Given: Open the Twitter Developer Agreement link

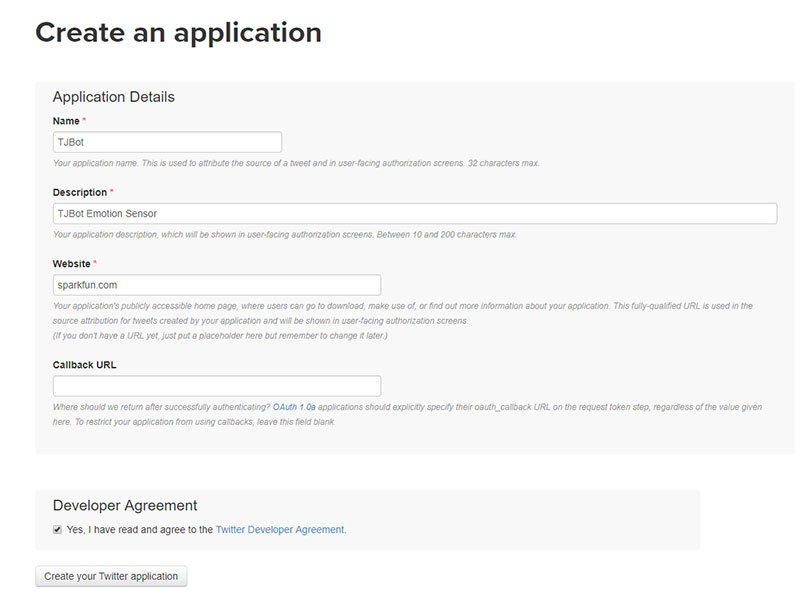Looking at the screenshot, I should [280, 530].
